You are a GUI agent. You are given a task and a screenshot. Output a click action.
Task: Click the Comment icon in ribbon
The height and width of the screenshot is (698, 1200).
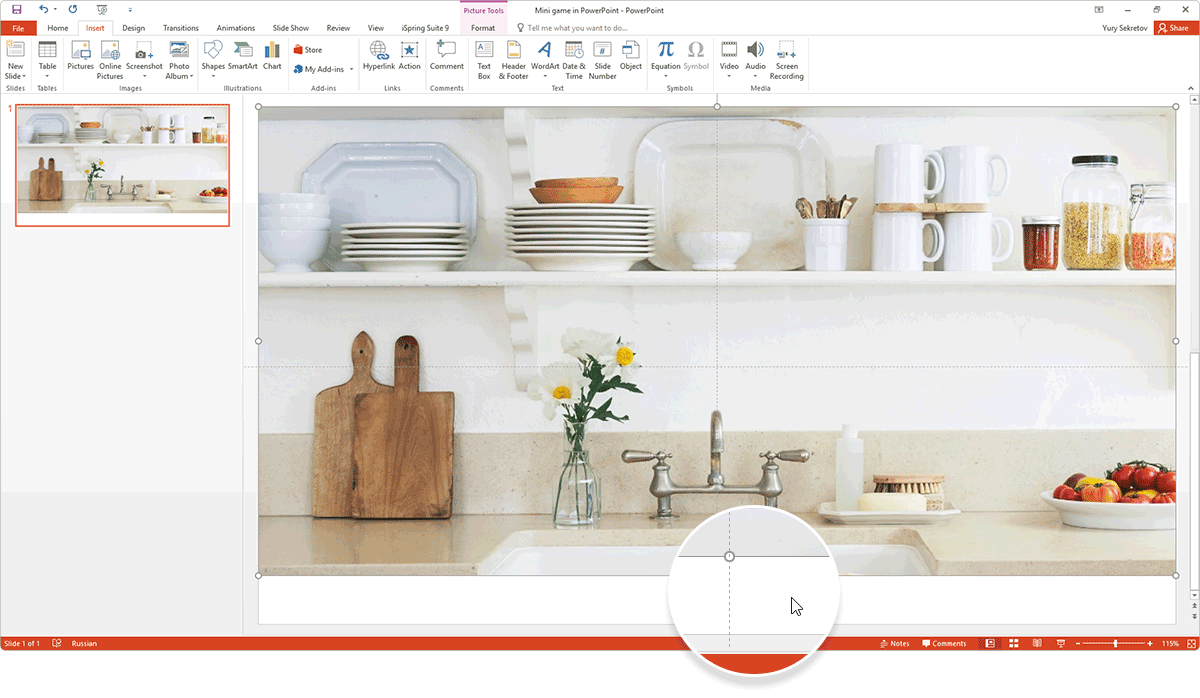(446, 55)
